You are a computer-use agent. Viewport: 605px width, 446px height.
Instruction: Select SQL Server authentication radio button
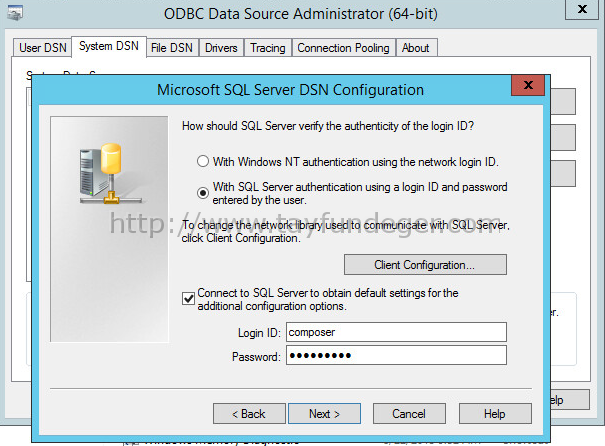coord(203,193)
